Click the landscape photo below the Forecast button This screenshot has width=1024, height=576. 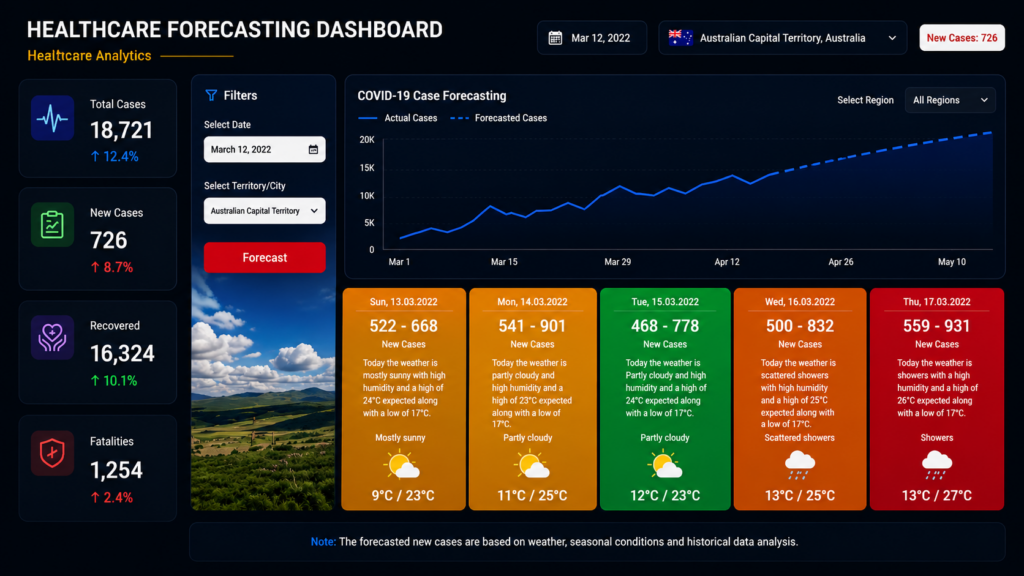click(263, 392)
